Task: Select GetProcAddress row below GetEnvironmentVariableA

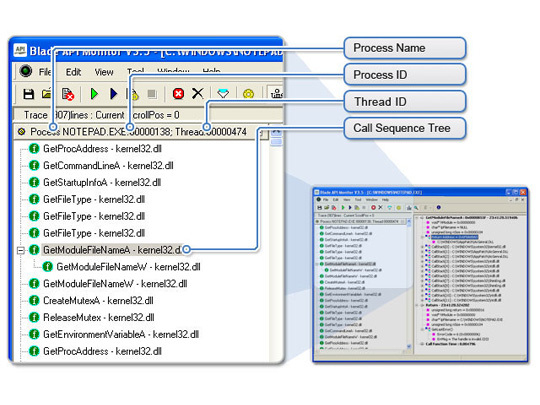Action: click(x=102, y=351)
